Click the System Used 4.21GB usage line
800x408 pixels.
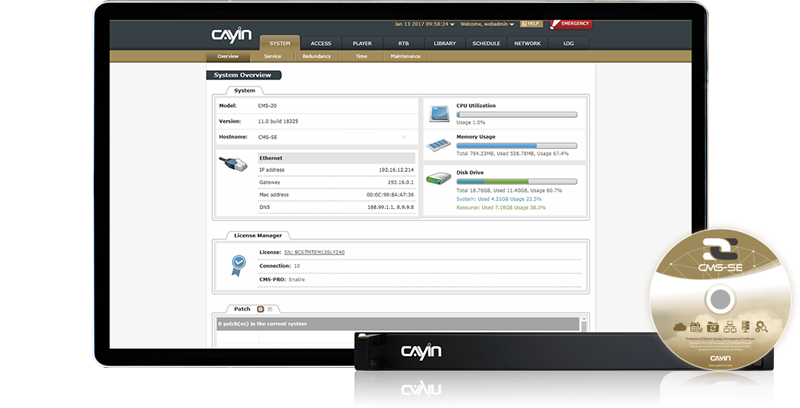click(x=499, y=199)
